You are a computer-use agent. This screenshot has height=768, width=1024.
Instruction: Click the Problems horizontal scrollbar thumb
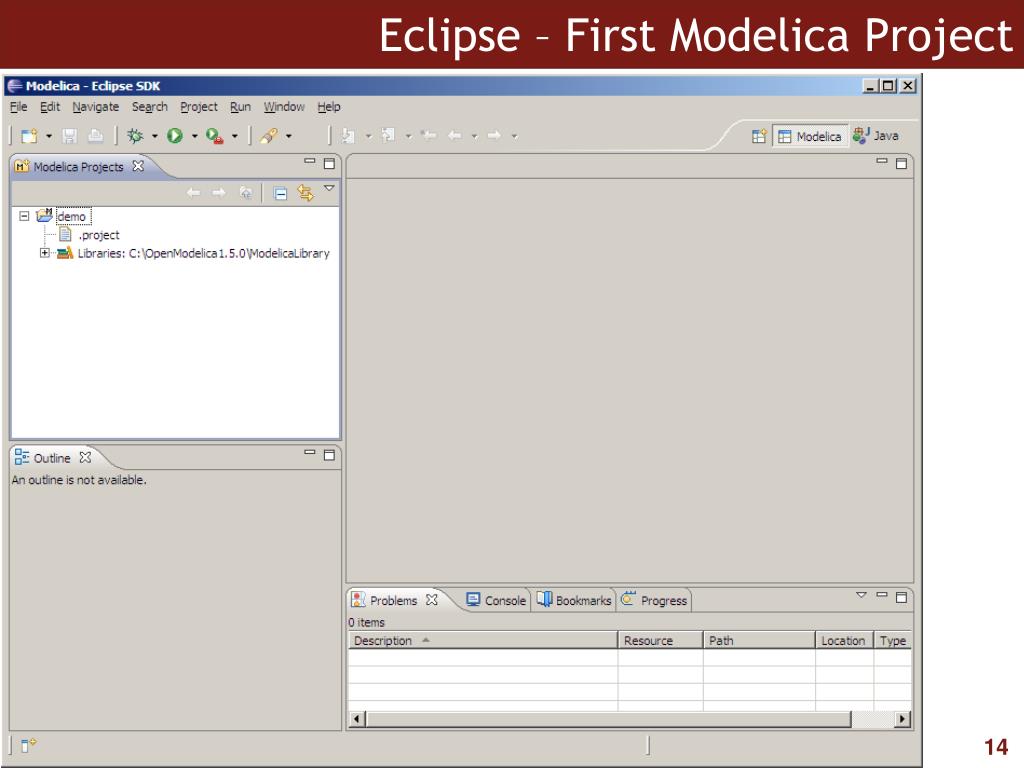tap(608, 719)
